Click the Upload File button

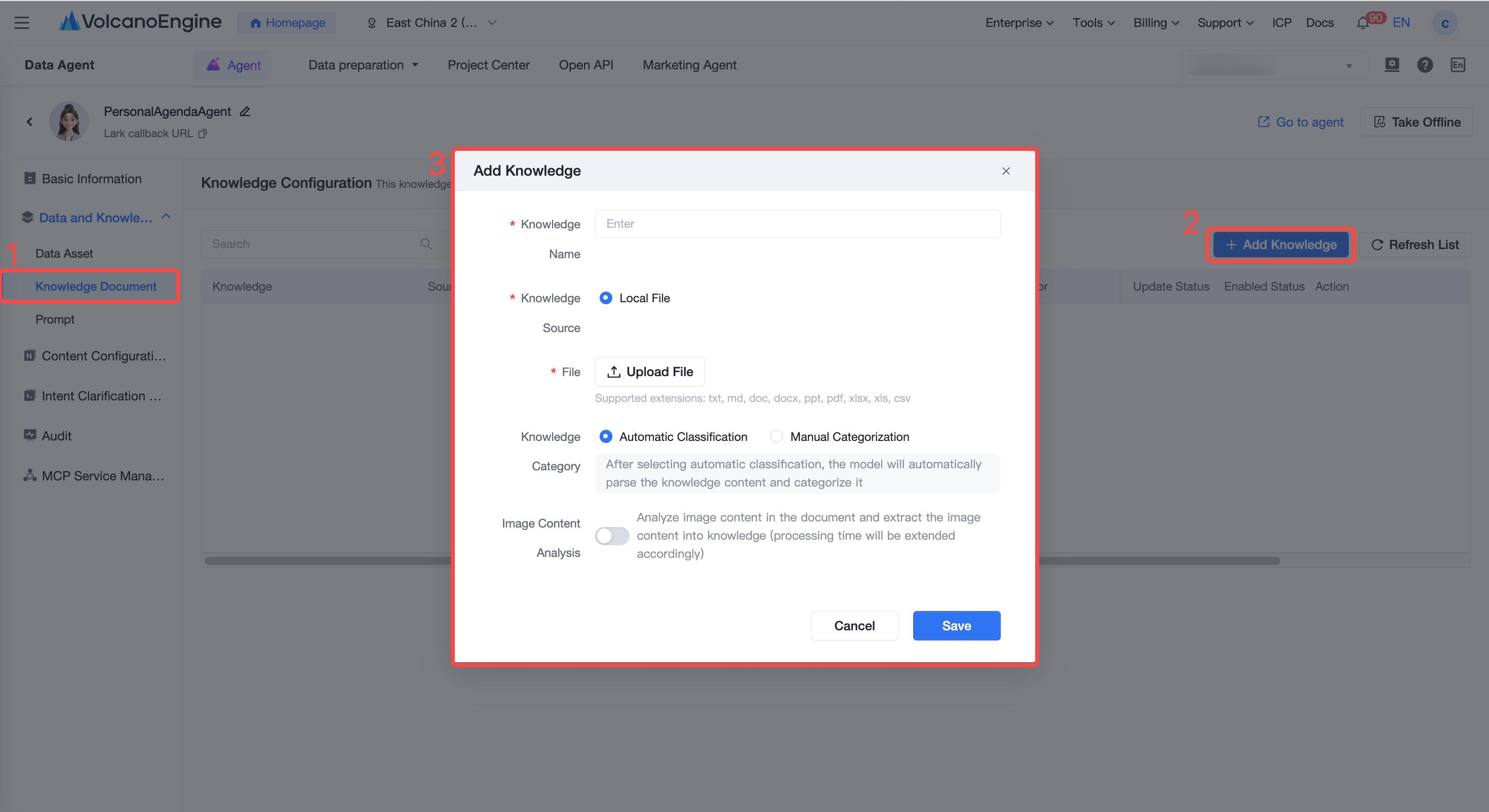(650, 372)
